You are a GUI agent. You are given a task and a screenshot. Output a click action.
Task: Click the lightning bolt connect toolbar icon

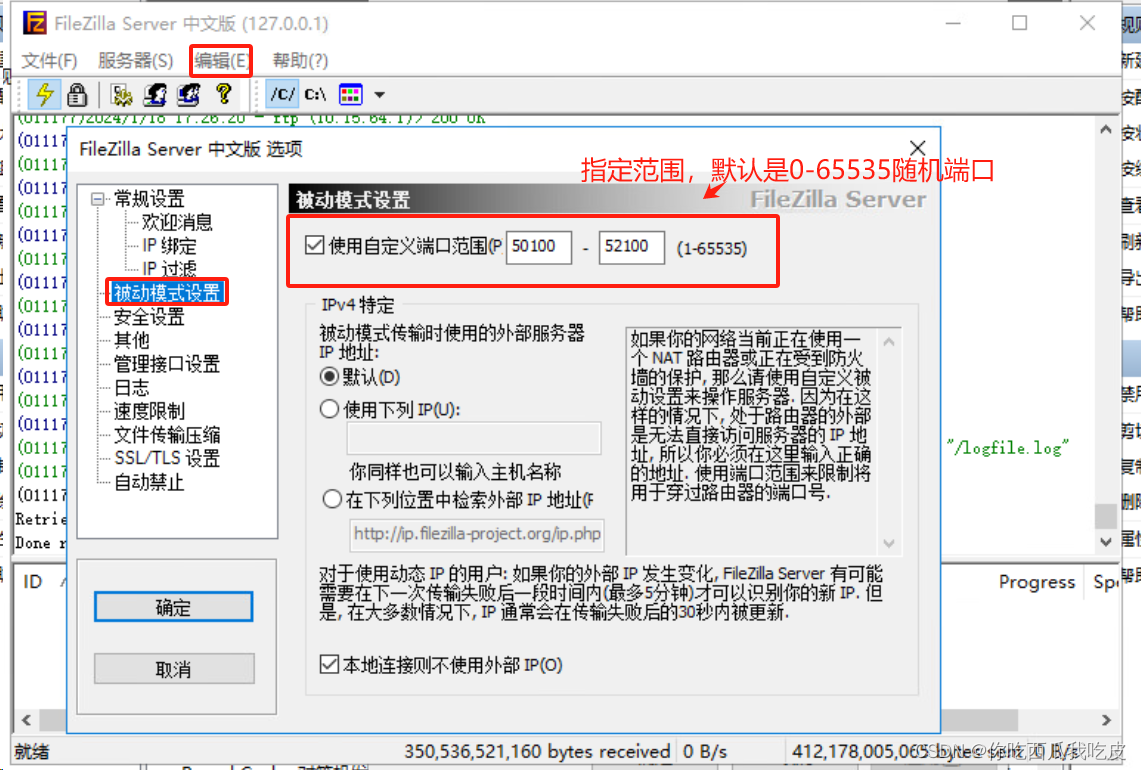coord(44,95)
